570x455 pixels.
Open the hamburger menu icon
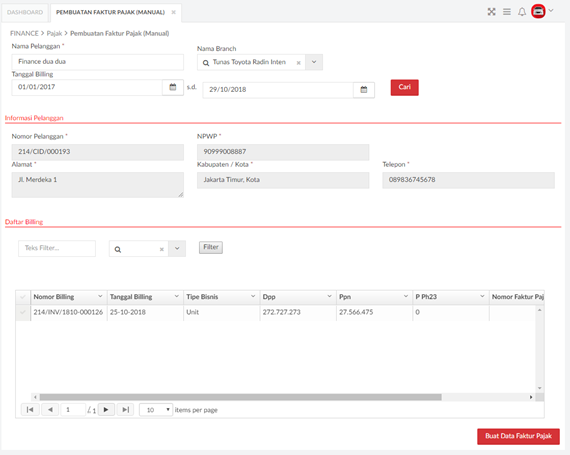click(x=507, y=12)
